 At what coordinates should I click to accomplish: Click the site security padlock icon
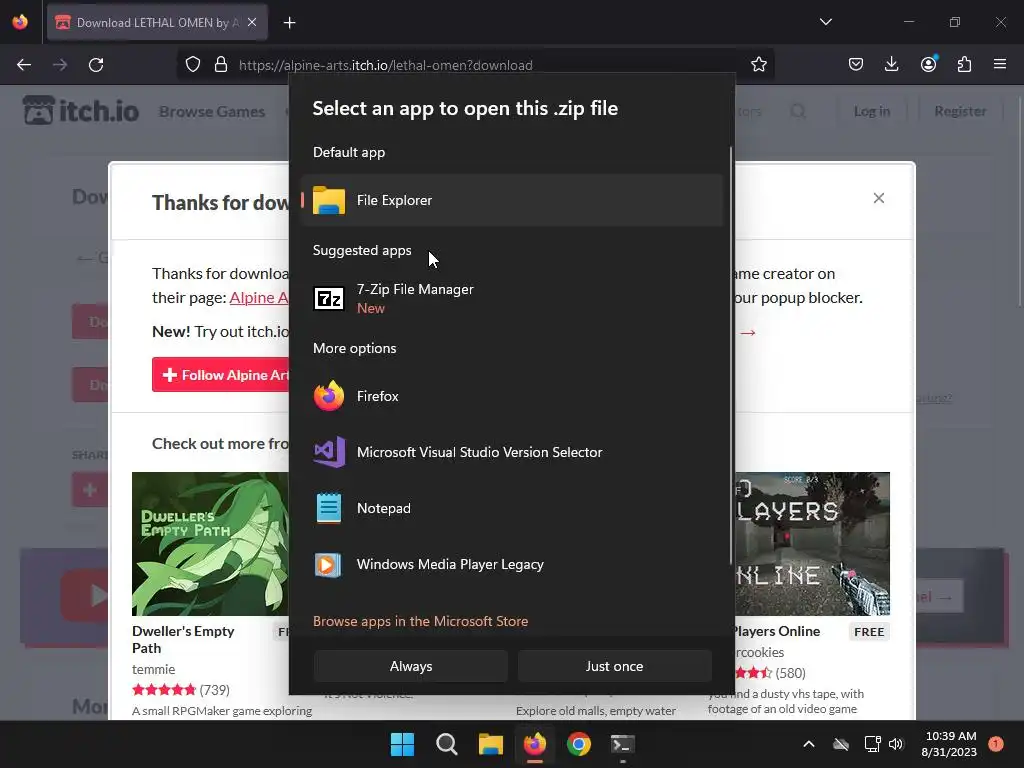pyautogui.click(x=221, y=65)
